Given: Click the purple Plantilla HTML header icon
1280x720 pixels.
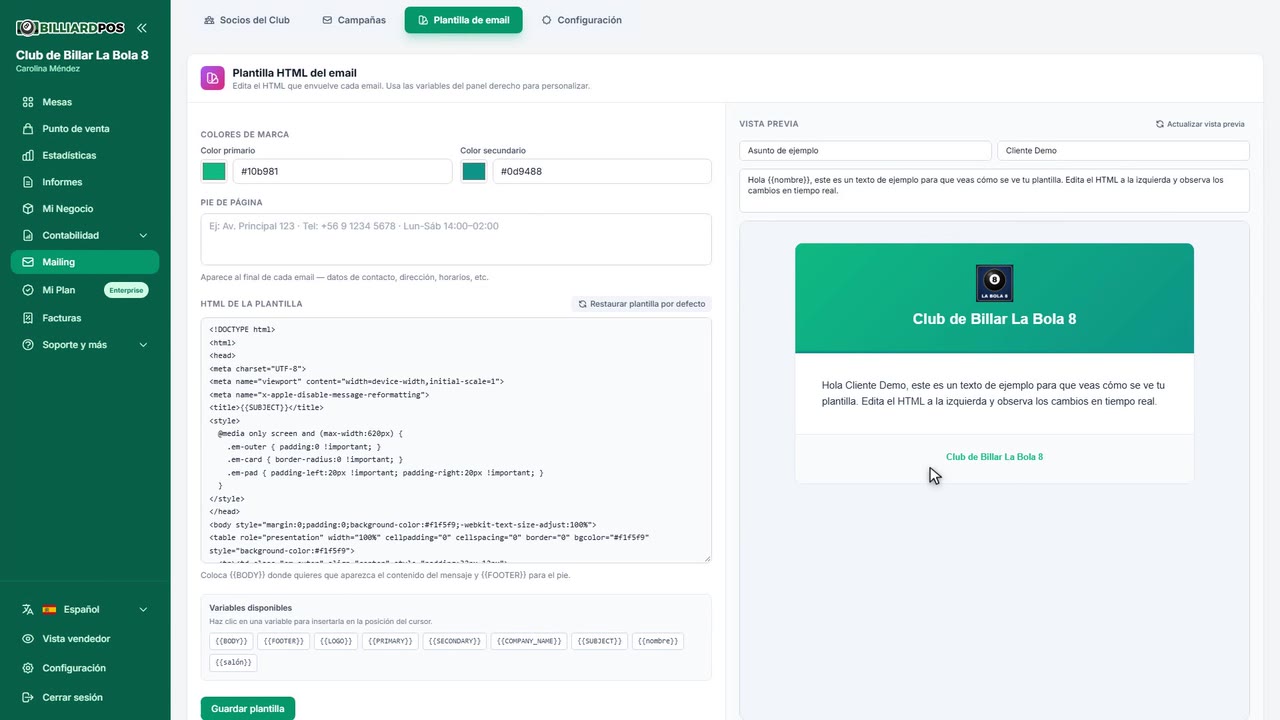Looking at the screenshot, I should point(212,78).
